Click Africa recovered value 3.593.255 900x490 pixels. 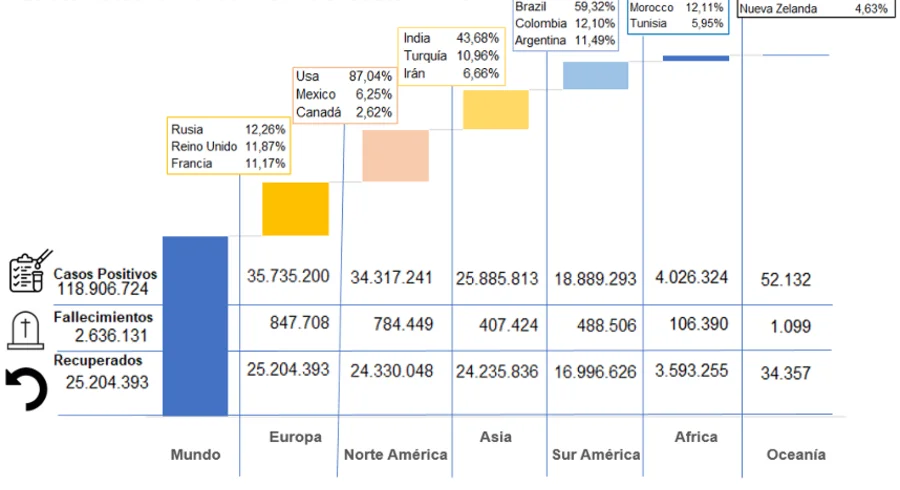pyautogui.click(x=692, y=371)
